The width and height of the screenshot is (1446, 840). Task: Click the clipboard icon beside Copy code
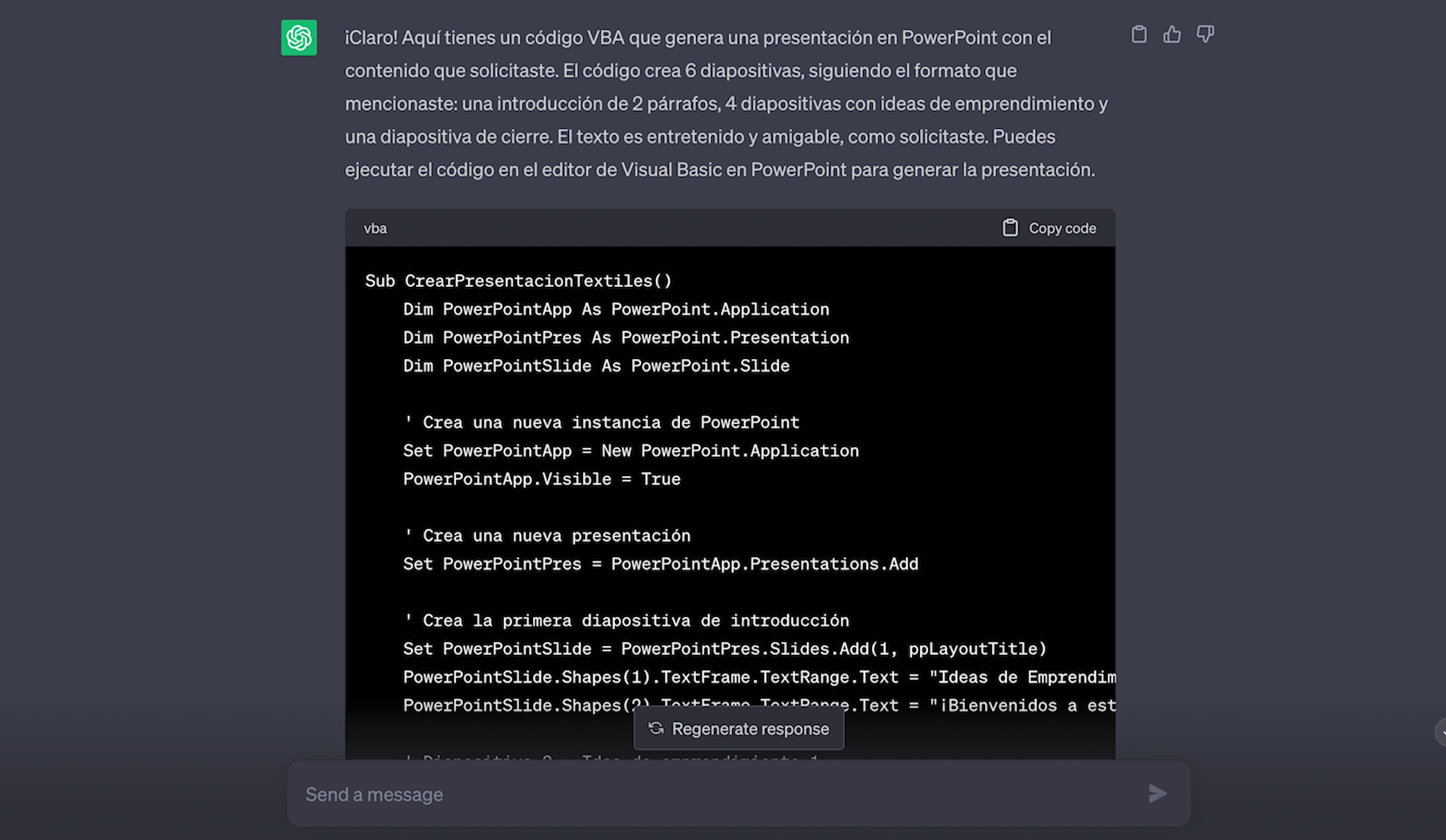tap(1010, 227)
